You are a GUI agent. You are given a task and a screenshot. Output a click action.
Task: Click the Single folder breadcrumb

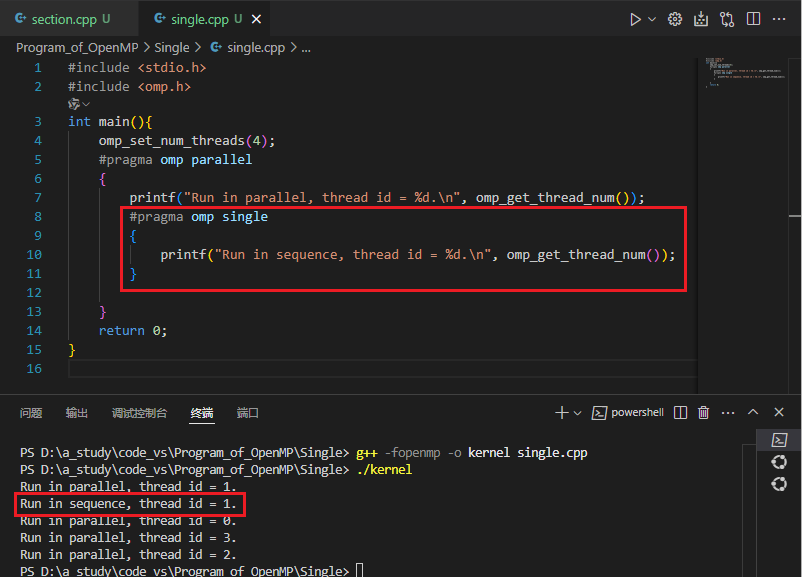pyautogui.click(x=172, y=48)
